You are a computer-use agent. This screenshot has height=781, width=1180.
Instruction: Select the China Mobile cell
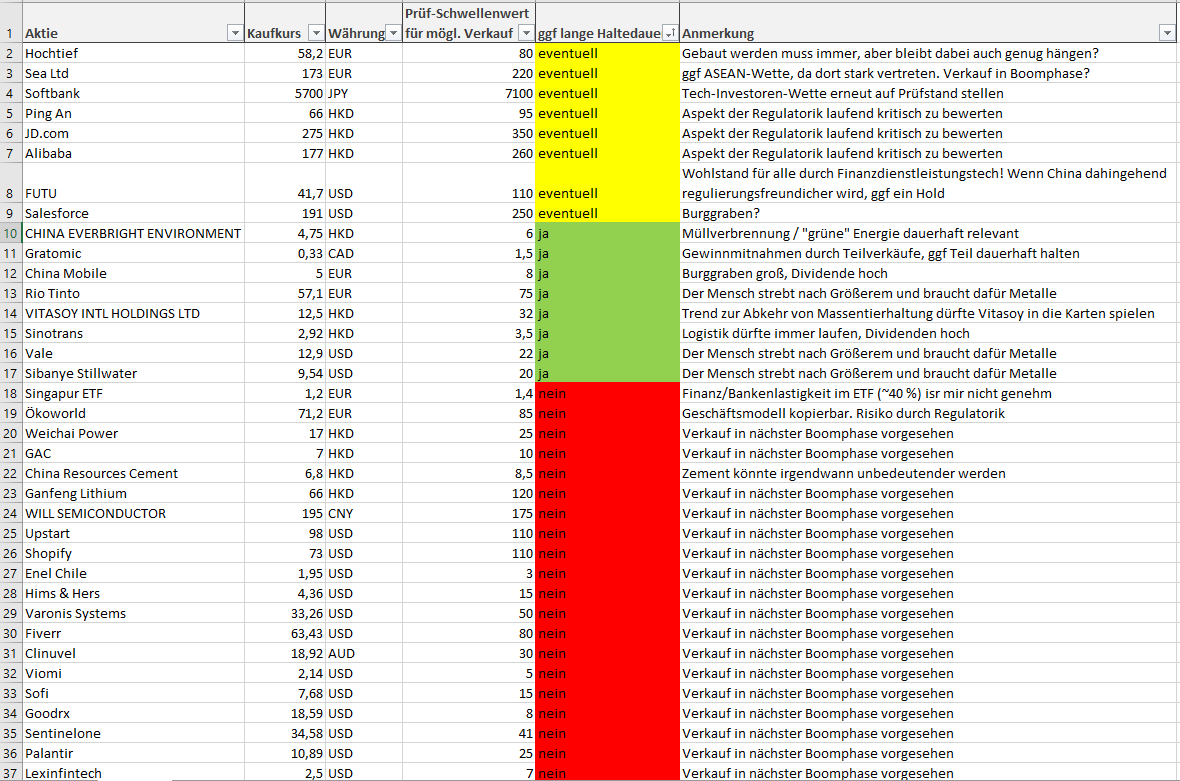pyautogui.click(x=133, y=274)
